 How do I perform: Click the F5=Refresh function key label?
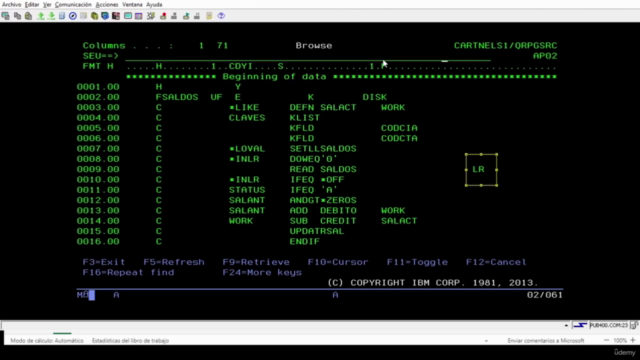pos(174,262)
